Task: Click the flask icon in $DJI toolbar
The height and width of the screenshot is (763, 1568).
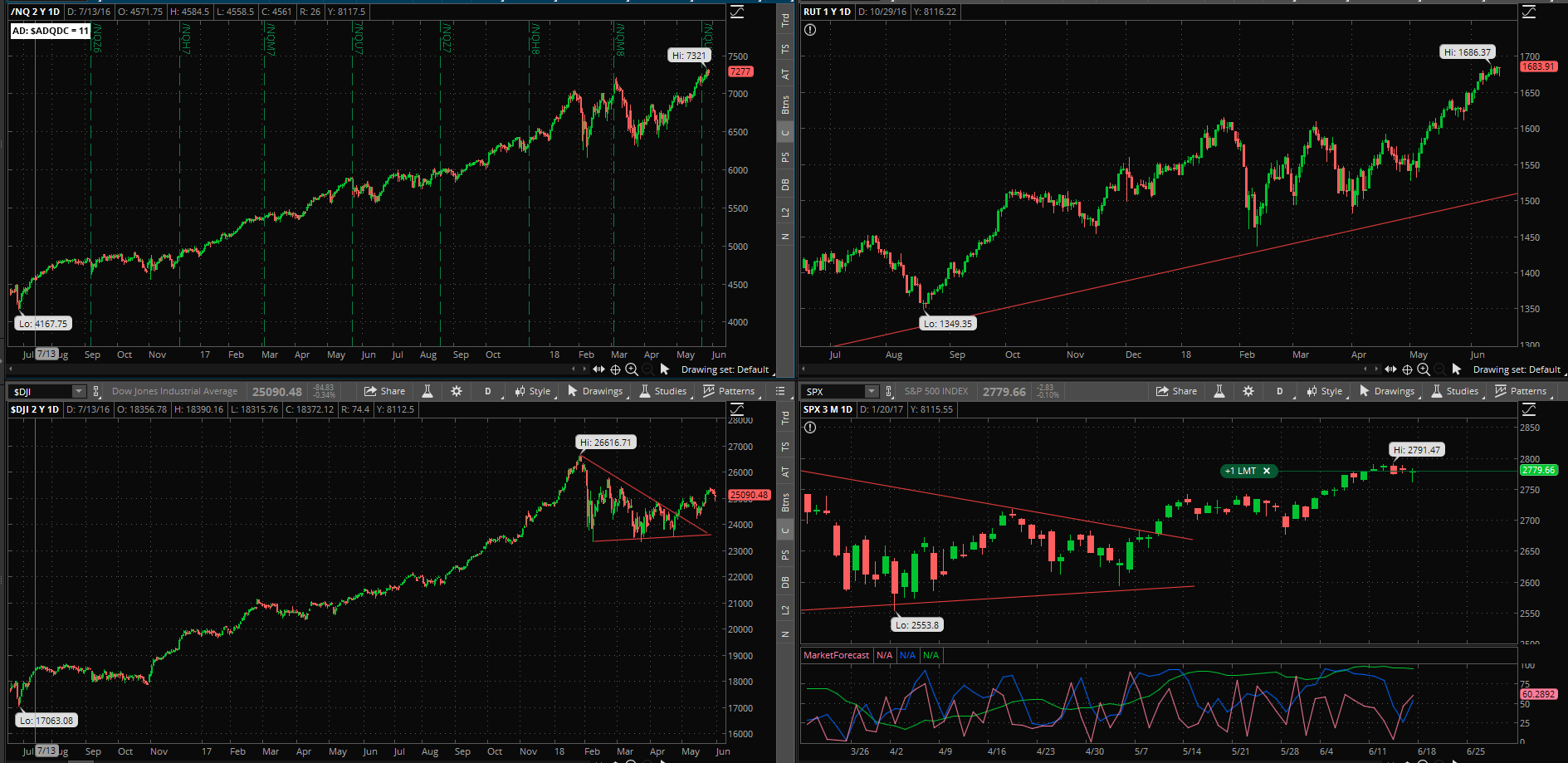Action: [427, 391]
